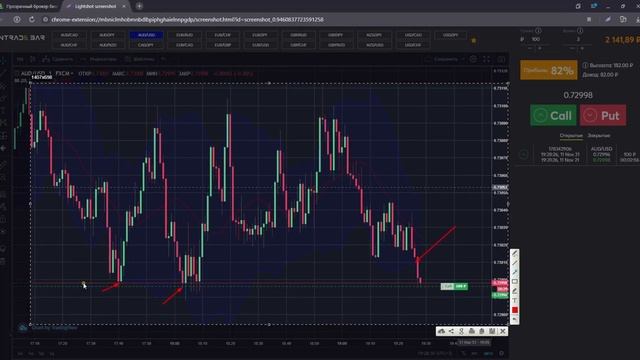Select the CAD/JPY currency pair
Screen dimensions: 640x360
(x=145, y=45)
